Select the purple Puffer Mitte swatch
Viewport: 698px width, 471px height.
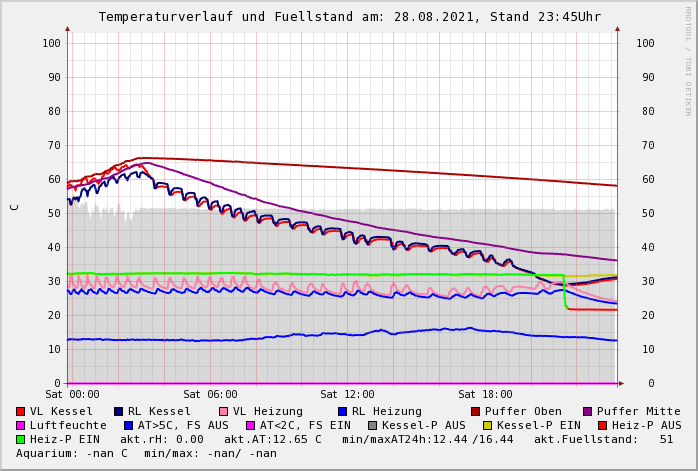(x=587, y=411)
